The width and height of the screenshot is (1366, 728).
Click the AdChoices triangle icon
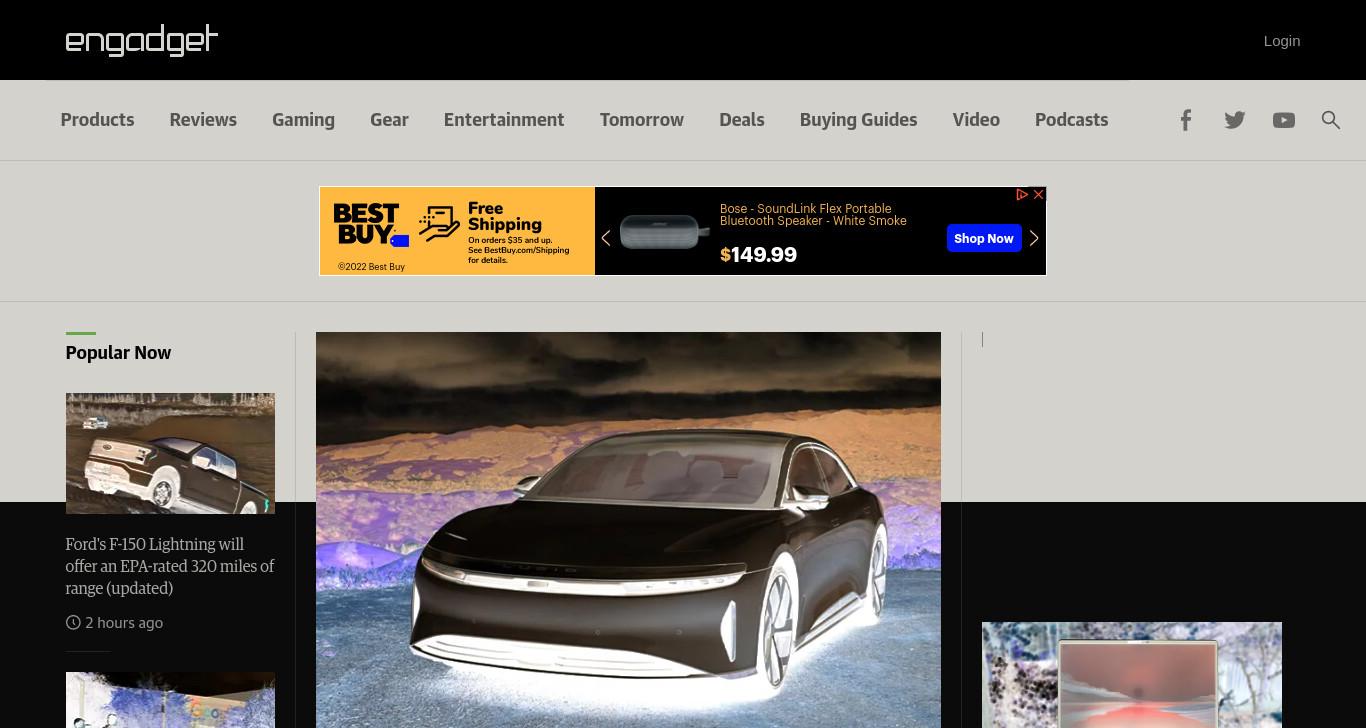click(x=1023, y=194)
